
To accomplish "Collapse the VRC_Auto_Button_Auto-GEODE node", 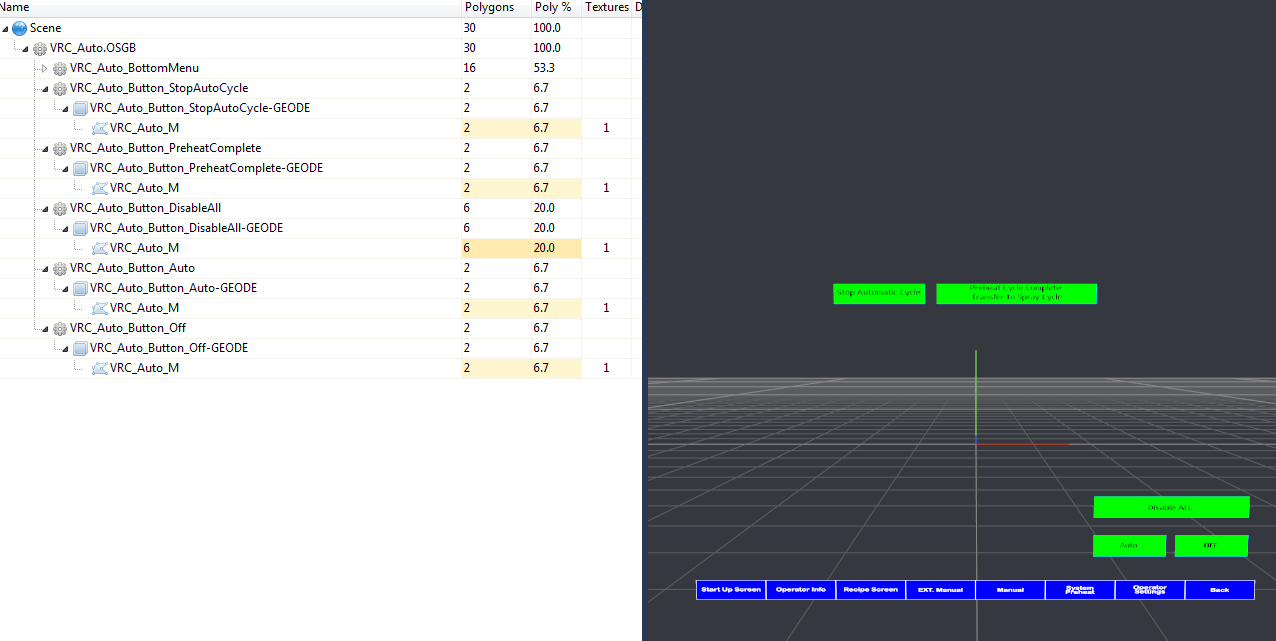I will point(64,288).
